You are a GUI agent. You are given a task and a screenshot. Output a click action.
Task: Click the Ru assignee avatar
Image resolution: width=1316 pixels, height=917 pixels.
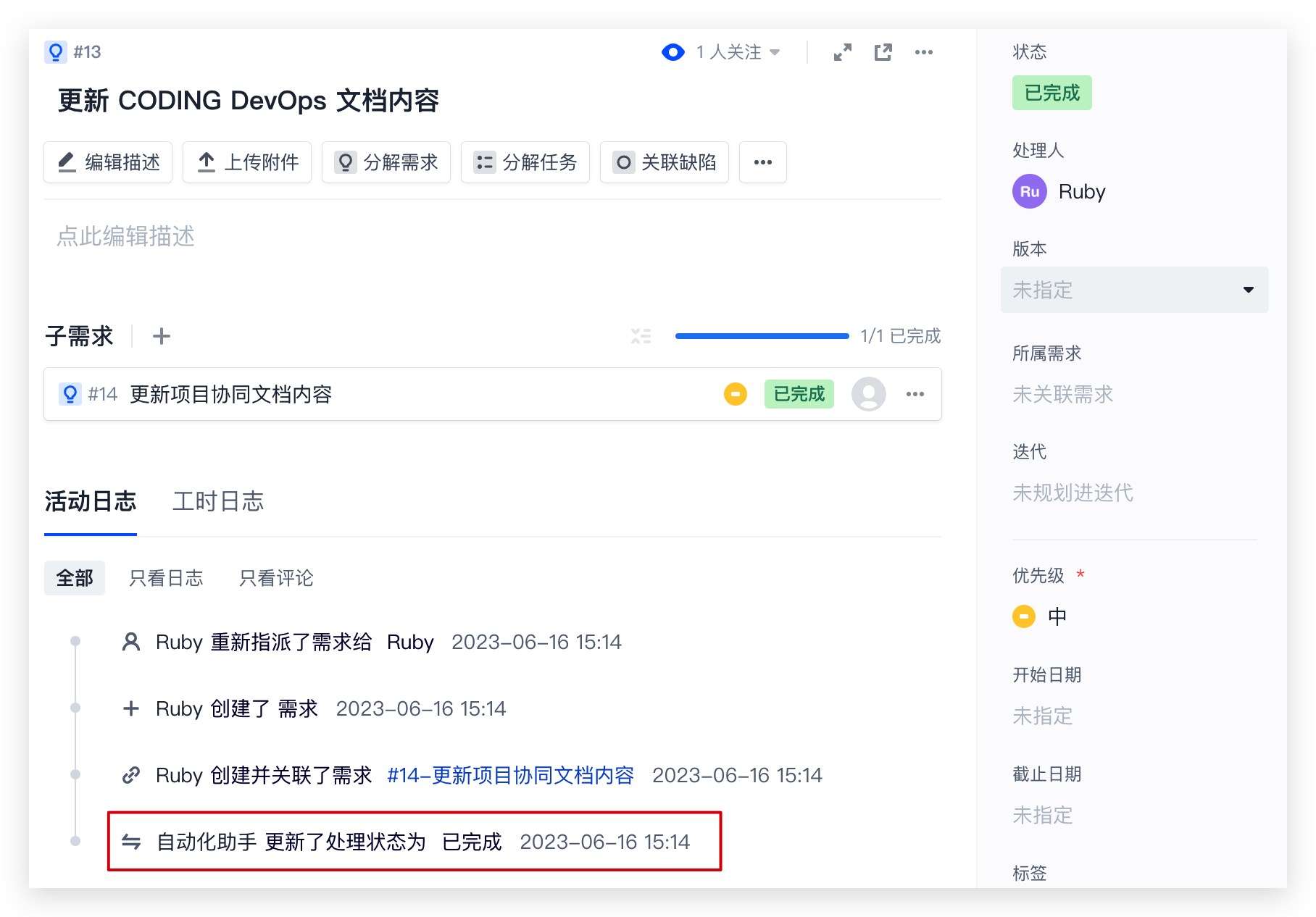(1030, 191)
